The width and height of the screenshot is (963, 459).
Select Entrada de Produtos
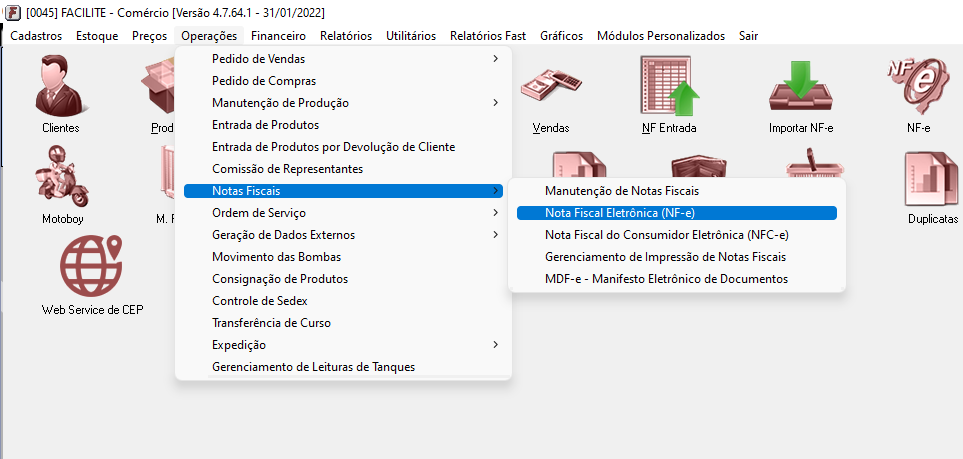[x=343, y=125]
